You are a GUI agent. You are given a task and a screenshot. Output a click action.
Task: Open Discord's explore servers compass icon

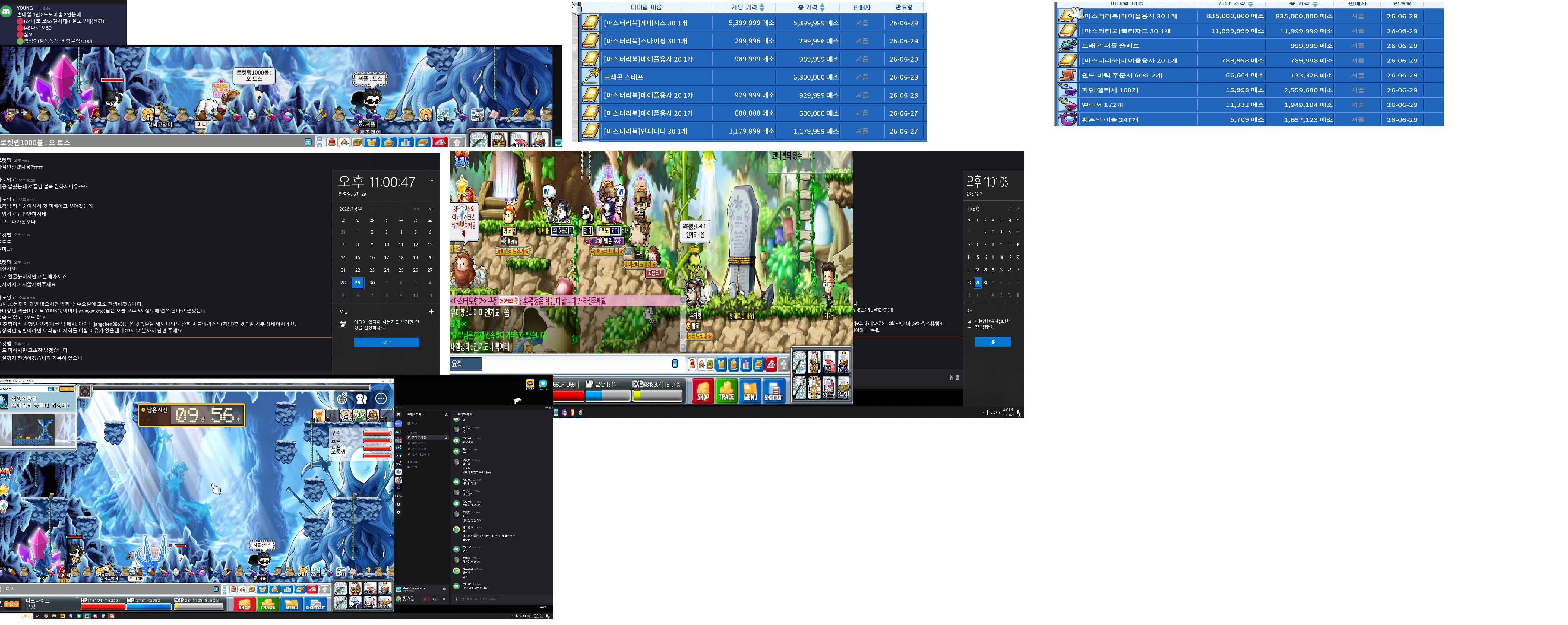coord(399,512)
